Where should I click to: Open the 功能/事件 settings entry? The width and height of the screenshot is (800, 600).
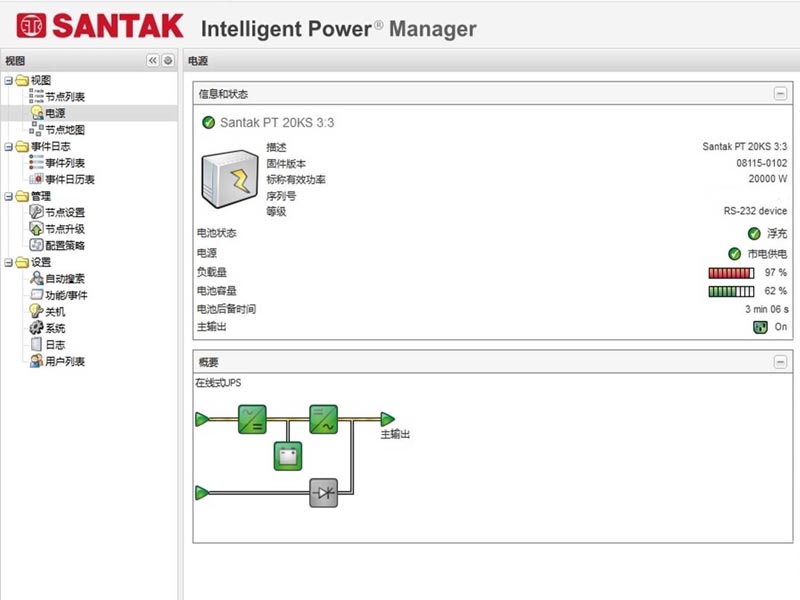[x=66, y=295]
